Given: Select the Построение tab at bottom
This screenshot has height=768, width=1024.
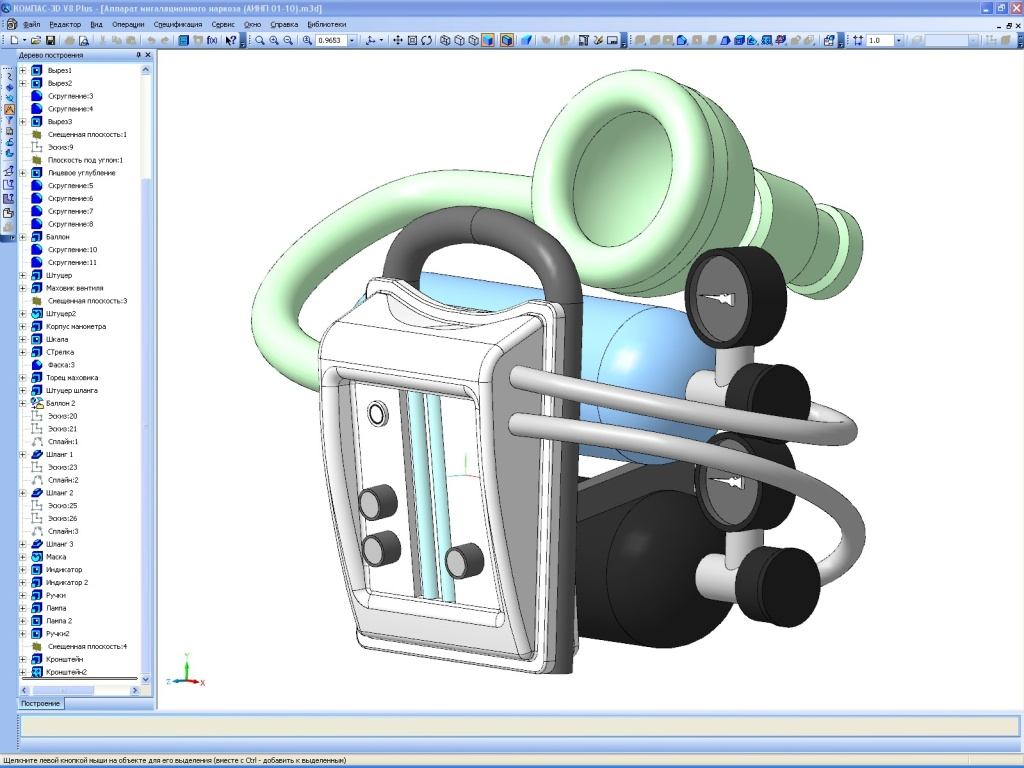Looking at the screenshot, I should pyautogui.click(x=41, y=704).
